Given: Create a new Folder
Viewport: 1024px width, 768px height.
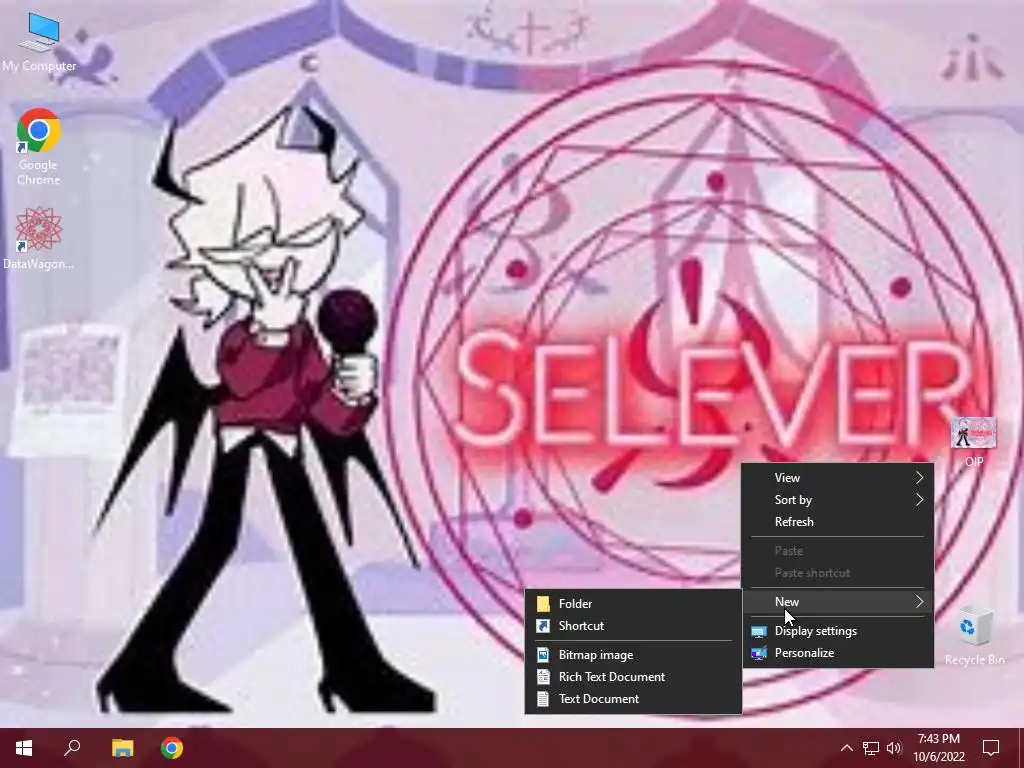Looking at the screenshot, I should click(633, 603).
